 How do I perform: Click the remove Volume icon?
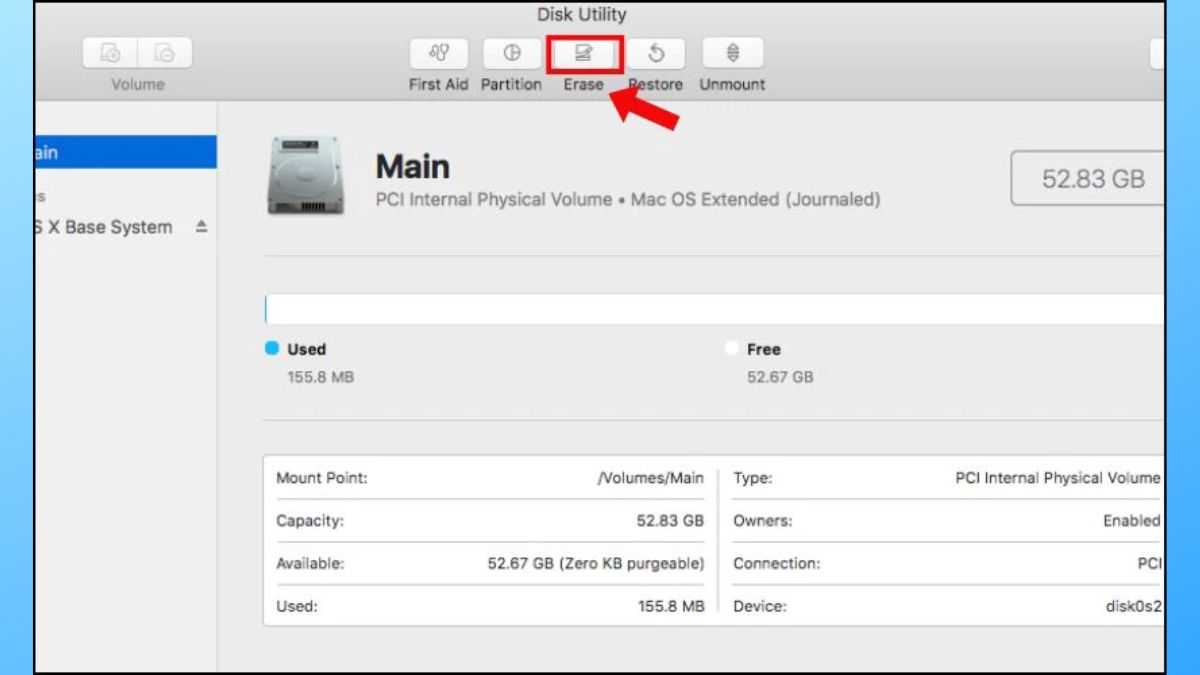(166, 53)
